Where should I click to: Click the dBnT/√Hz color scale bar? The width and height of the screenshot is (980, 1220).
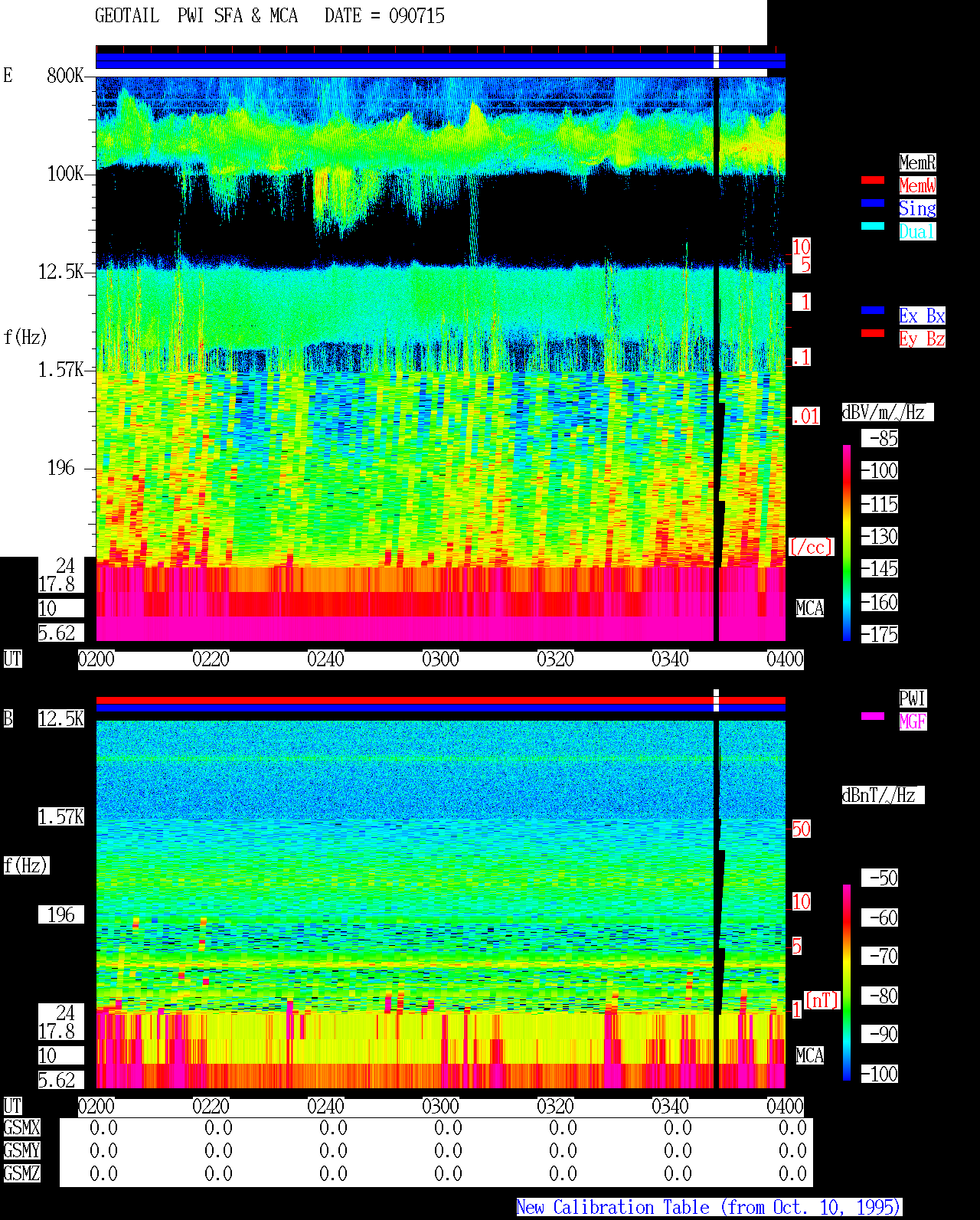click(x=847, y=983)
